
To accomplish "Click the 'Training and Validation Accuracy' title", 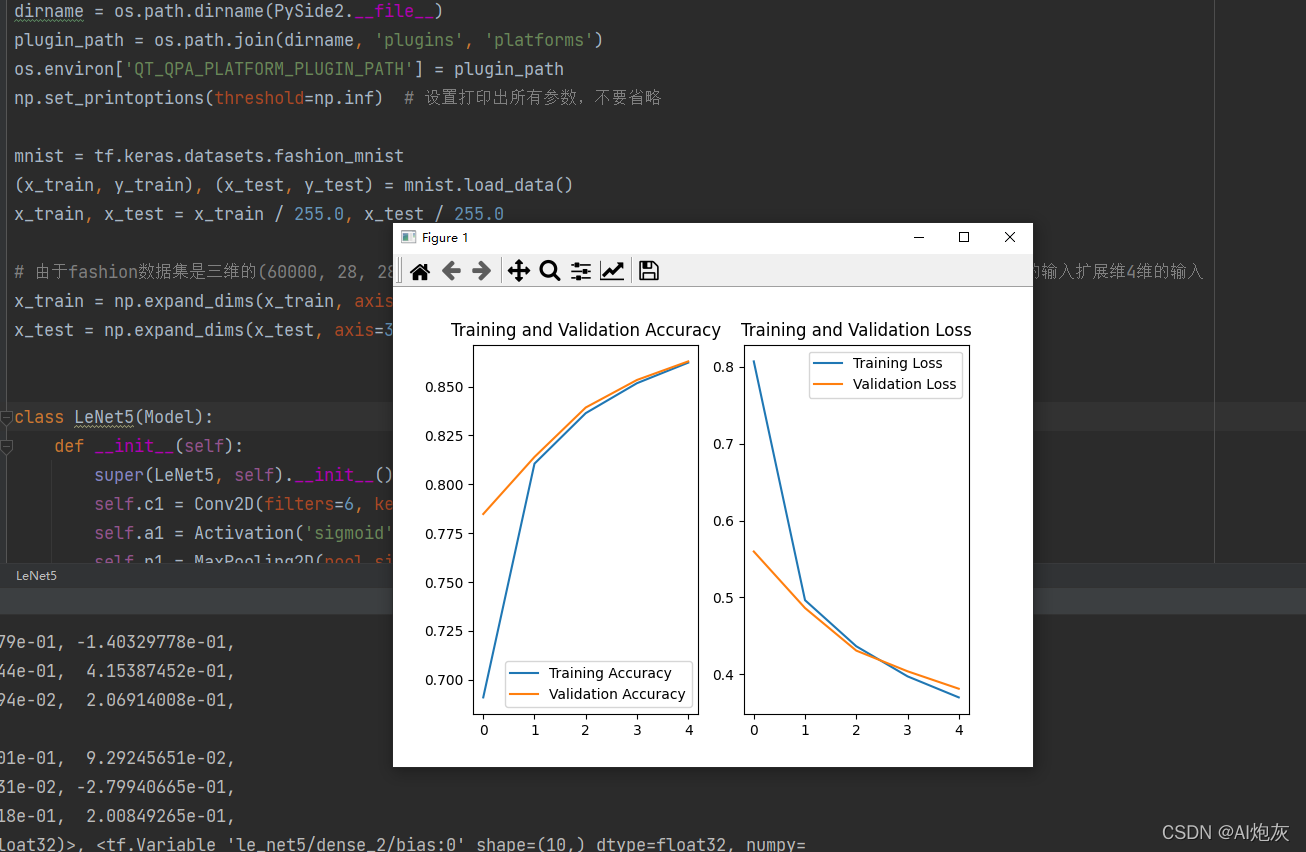I will click(586, 330).
